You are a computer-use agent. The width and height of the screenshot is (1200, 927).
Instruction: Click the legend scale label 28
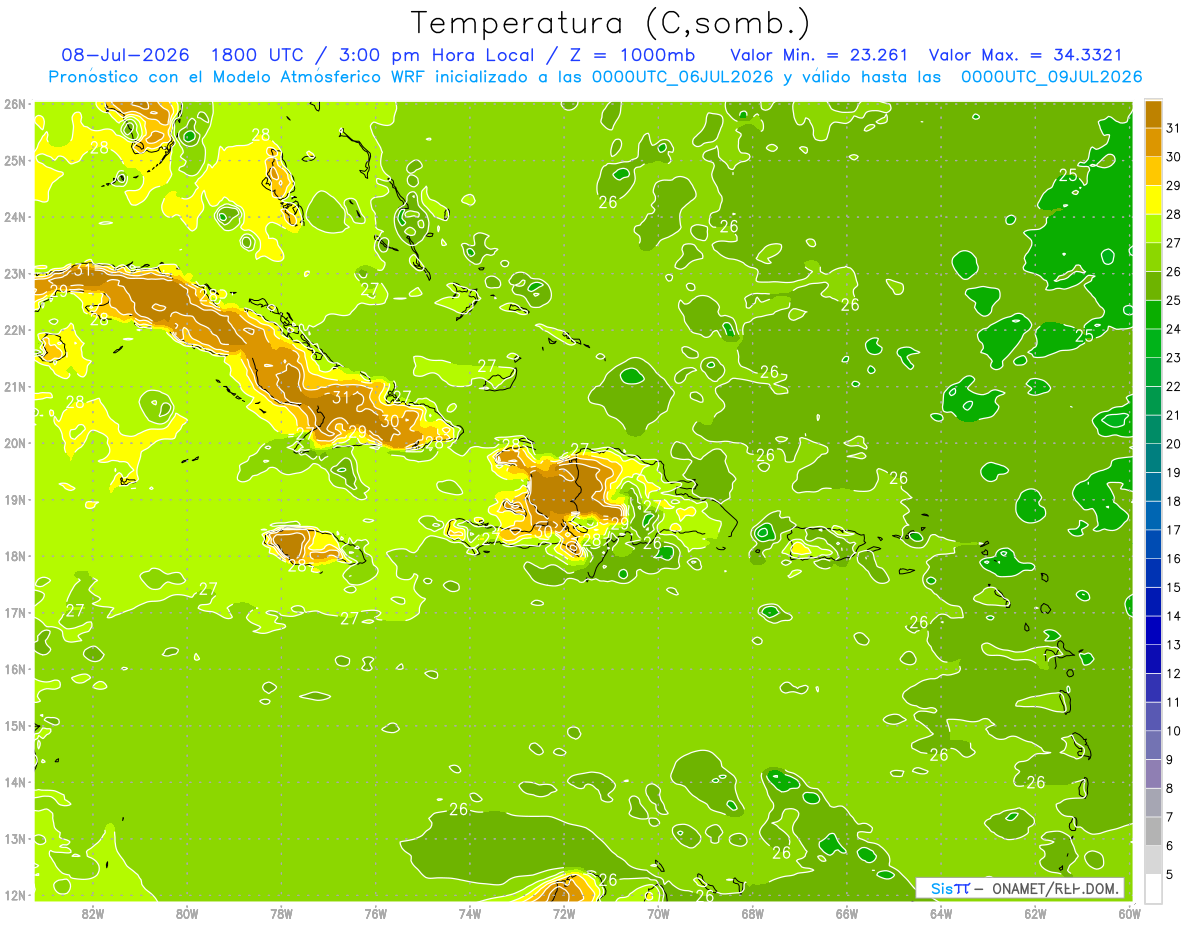[1174, 214]
